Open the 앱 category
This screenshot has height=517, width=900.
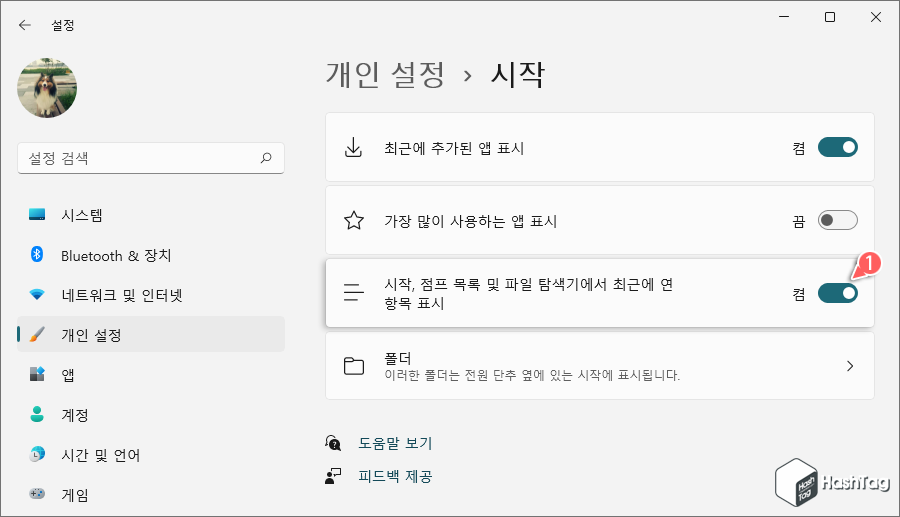[151, 375]
